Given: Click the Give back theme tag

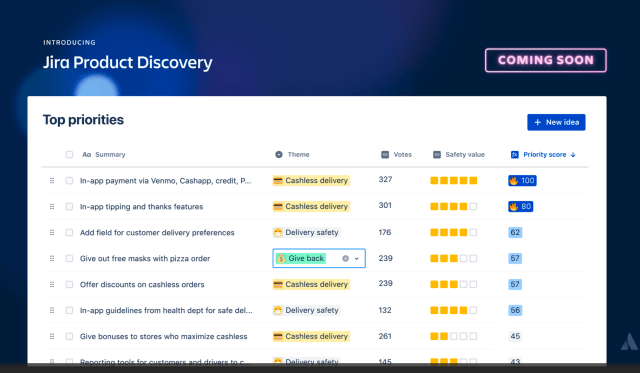Looking at the screenshot, I should (301, 258).
